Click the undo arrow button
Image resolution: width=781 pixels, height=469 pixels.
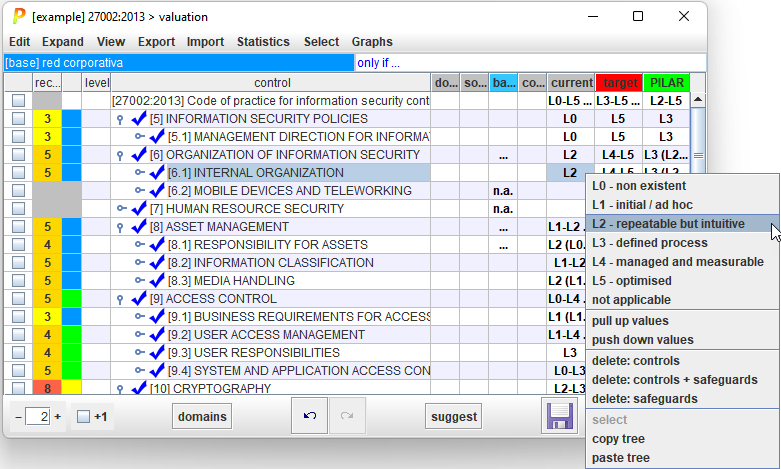pyautogui.click(x=309, y=416)
